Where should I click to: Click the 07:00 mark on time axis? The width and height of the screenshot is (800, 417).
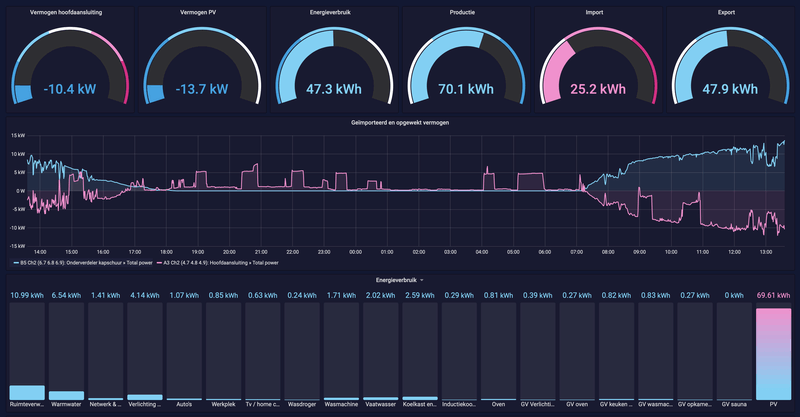(x=577, y=252)
